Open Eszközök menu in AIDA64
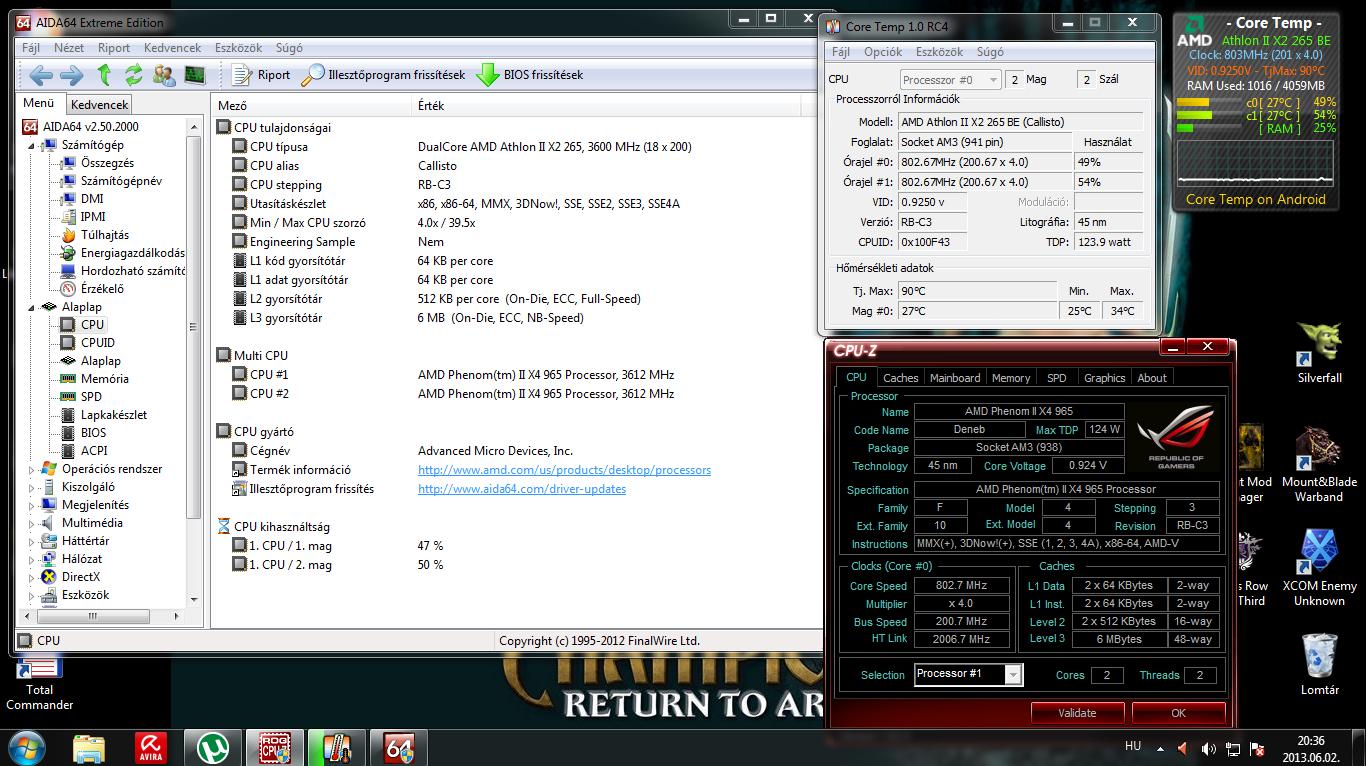 point(237,48)
